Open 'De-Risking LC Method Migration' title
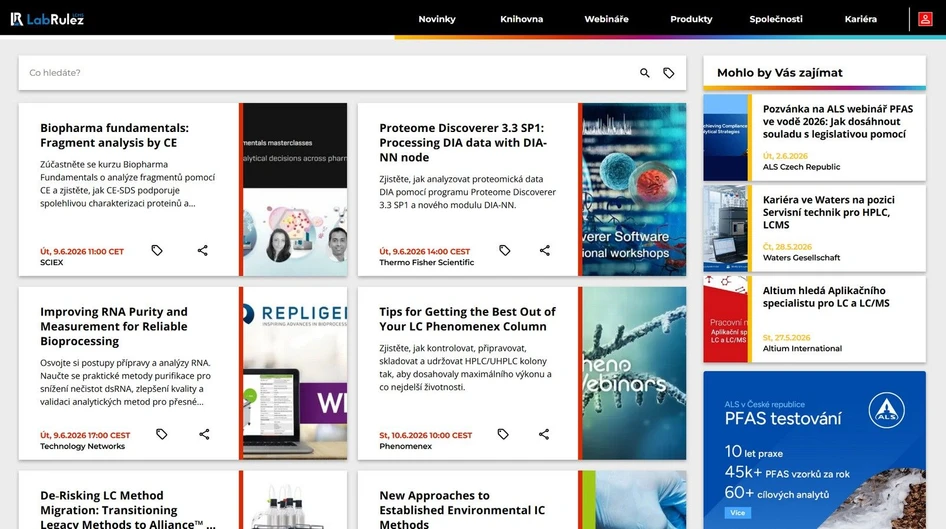 128,510
